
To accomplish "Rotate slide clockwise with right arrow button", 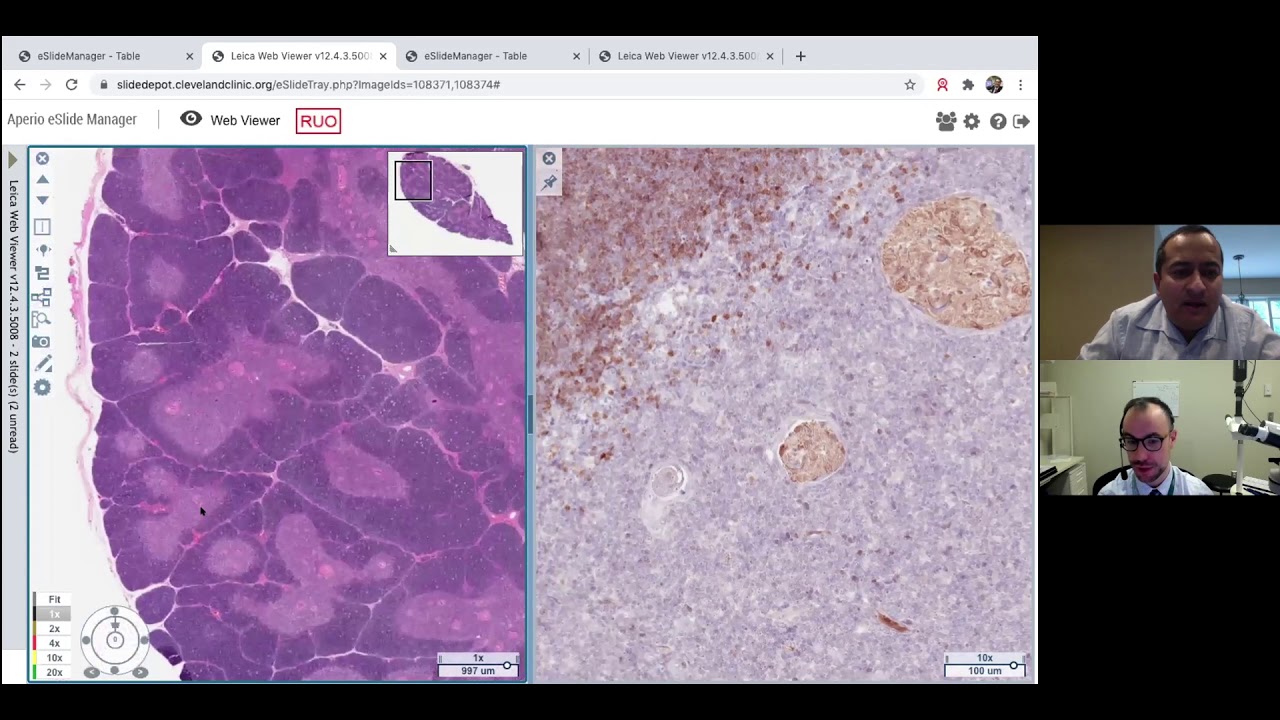I will coord(140,672).
